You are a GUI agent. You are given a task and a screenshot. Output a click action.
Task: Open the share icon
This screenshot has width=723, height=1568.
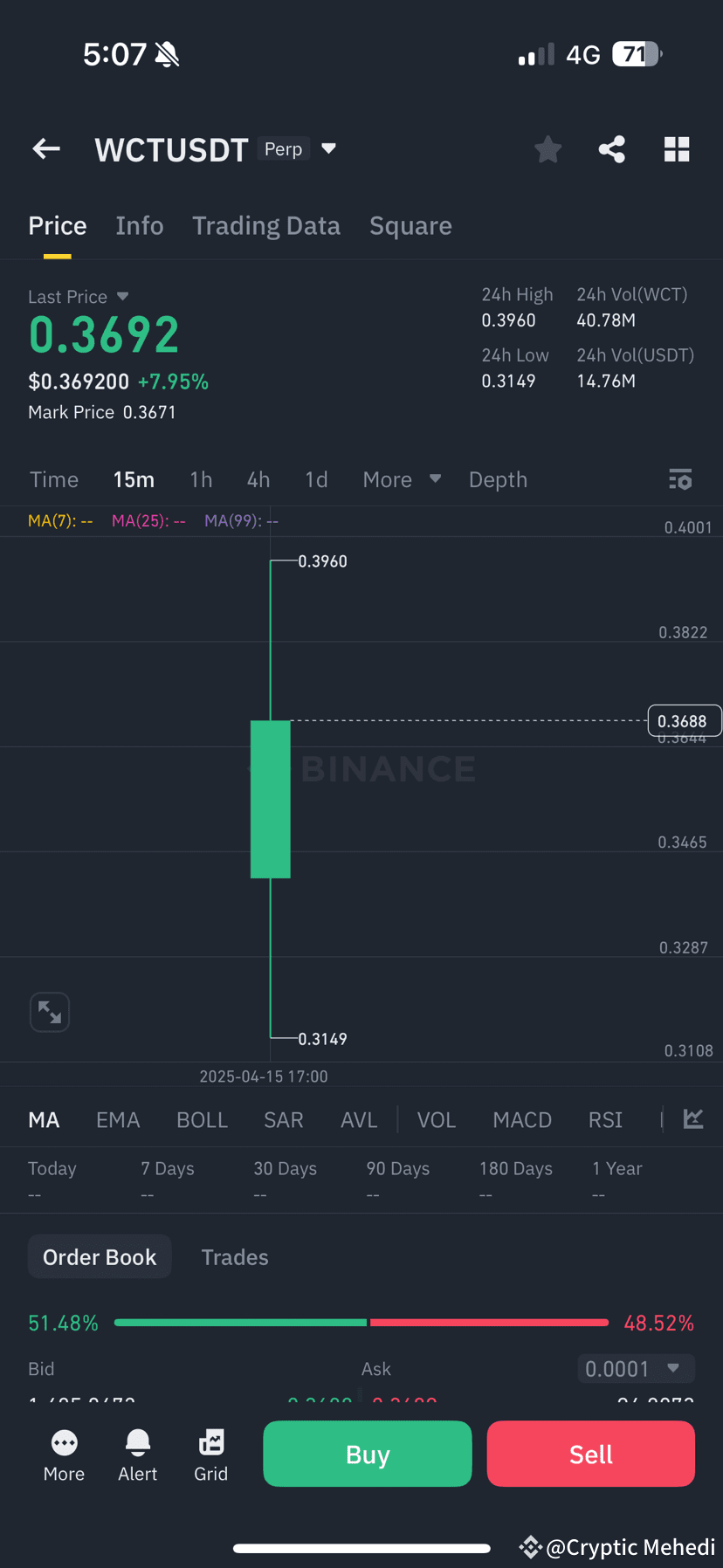coord(612,149)
